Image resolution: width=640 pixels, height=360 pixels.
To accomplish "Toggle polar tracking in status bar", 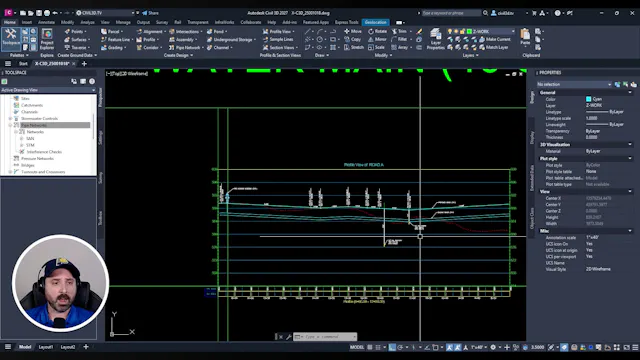I will pos(400,347).
